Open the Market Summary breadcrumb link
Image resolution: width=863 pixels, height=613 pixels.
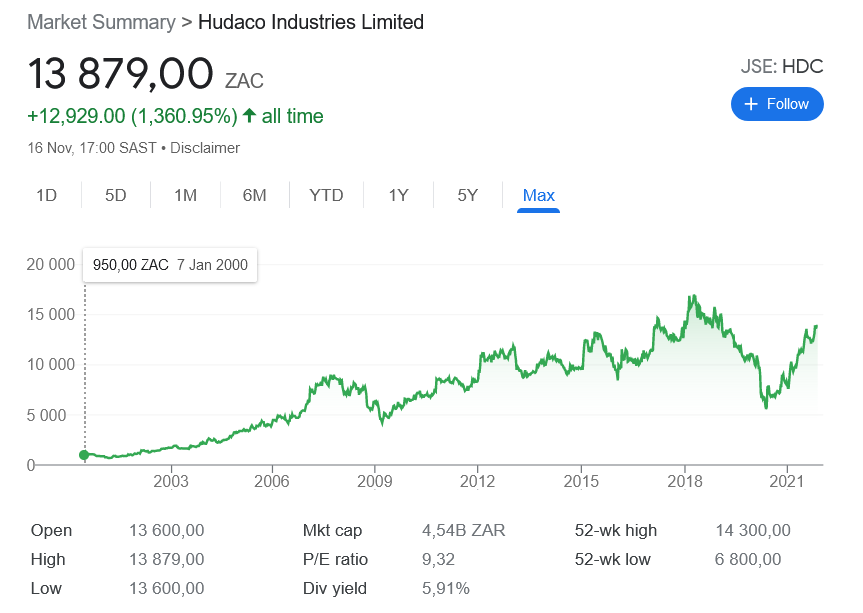pos(101,22)
